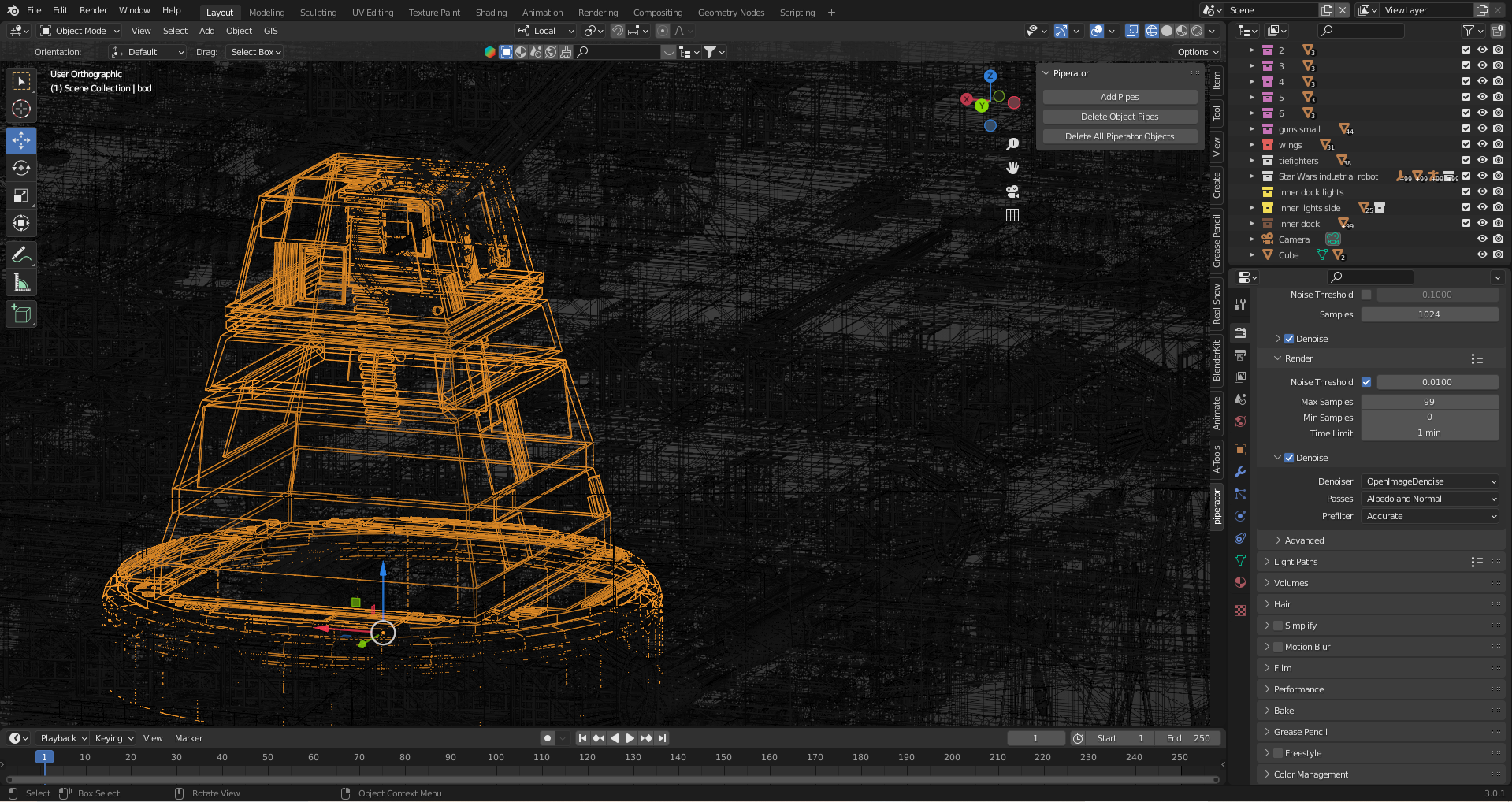
Task: Activate the Move tool
Action: [21, 140]
